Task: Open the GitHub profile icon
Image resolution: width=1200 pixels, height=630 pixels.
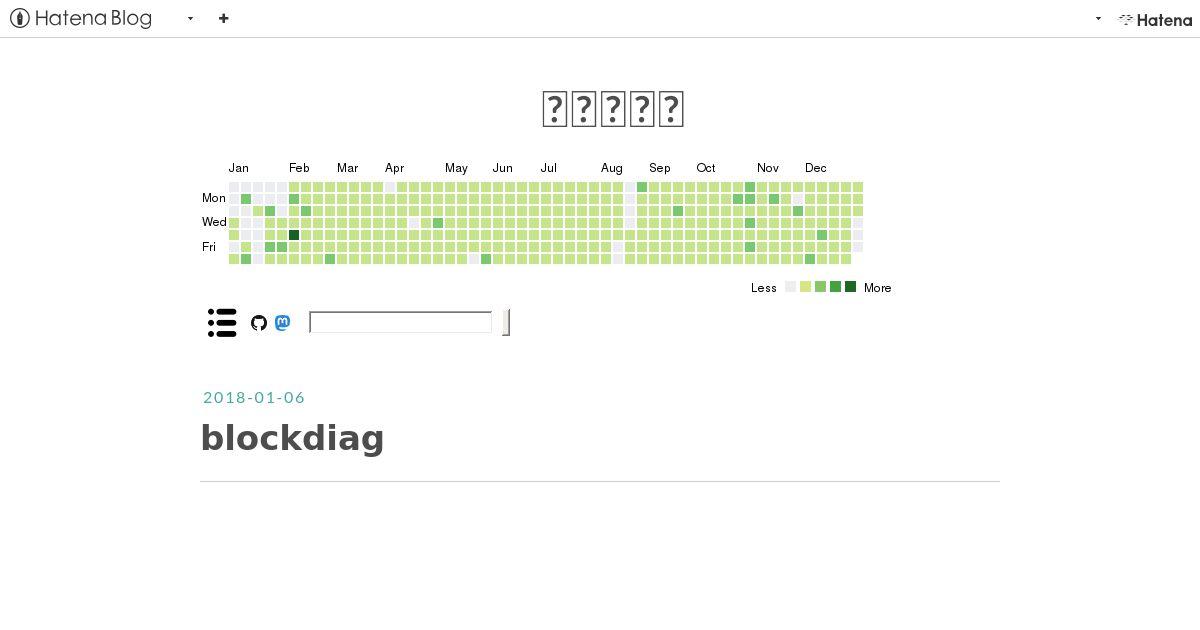Action: tap(259, 323)
